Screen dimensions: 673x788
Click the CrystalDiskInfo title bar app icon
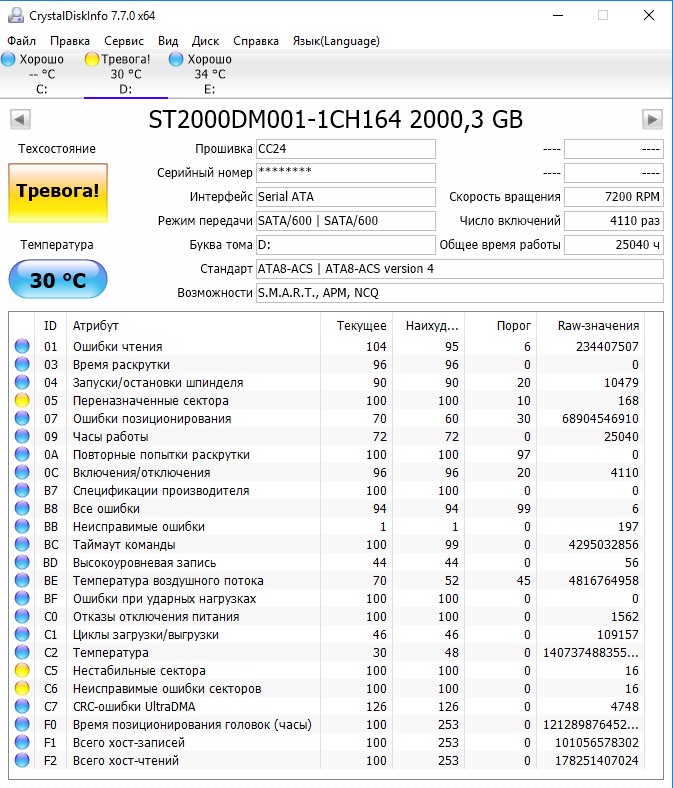[16, 16]
